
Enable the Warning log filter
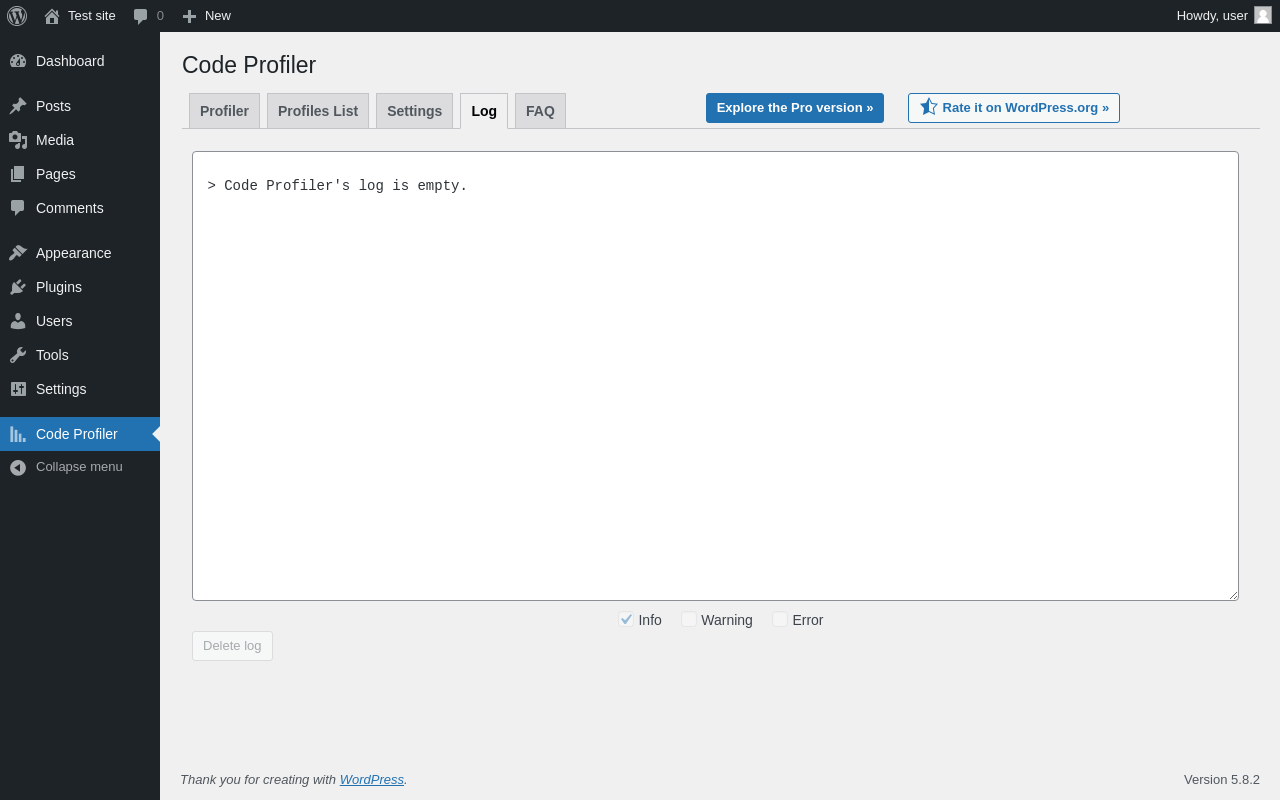tap(689, 619)
